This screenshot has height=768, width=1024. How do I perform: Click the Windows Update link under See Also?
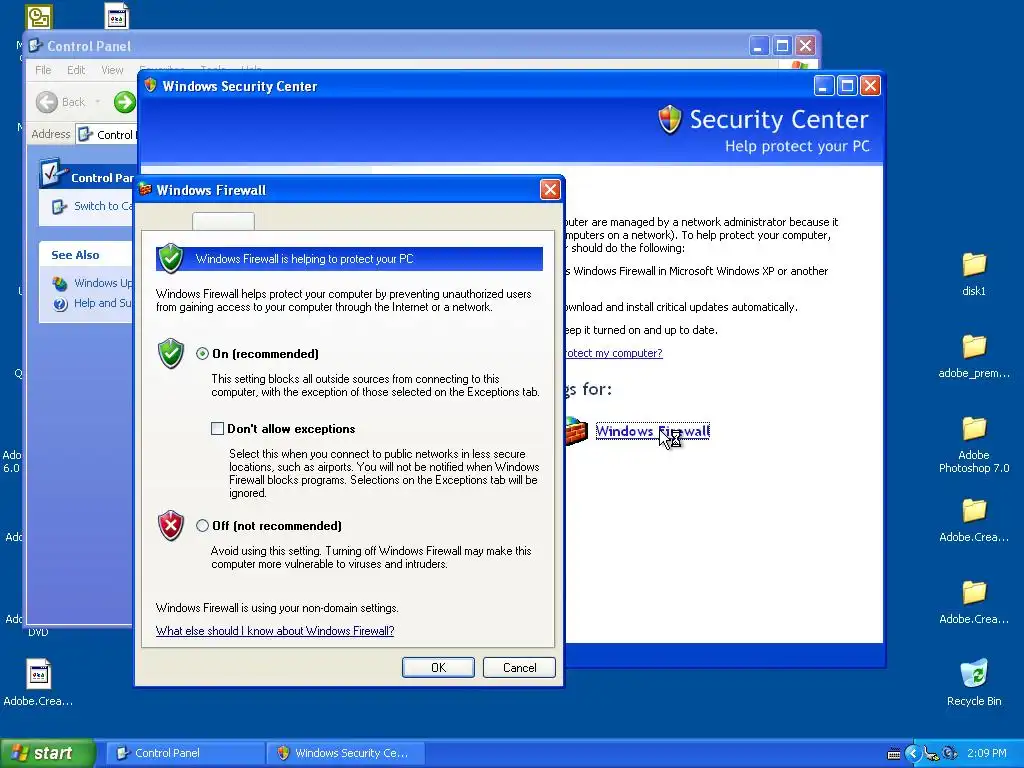tap(103, 283)
